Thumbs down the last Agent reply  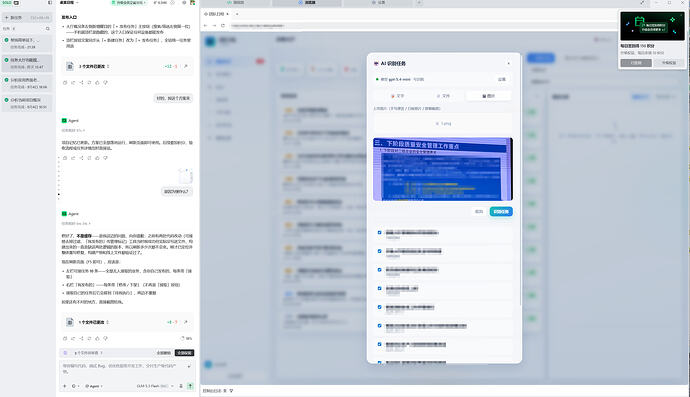pyautogui.click(x=106, y=338)
